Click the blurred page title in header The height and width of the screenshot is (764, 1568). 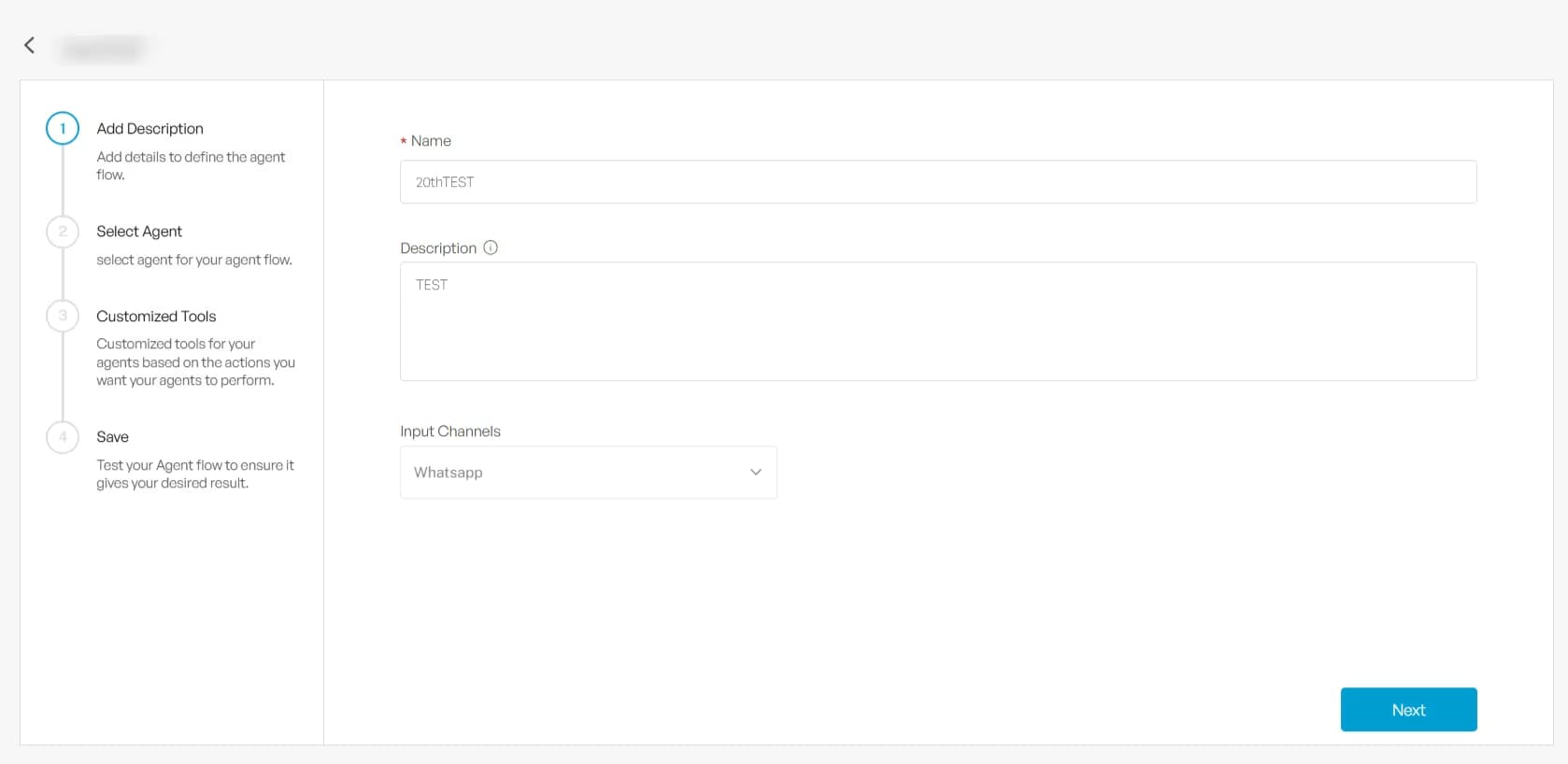[x=102, y=49]
